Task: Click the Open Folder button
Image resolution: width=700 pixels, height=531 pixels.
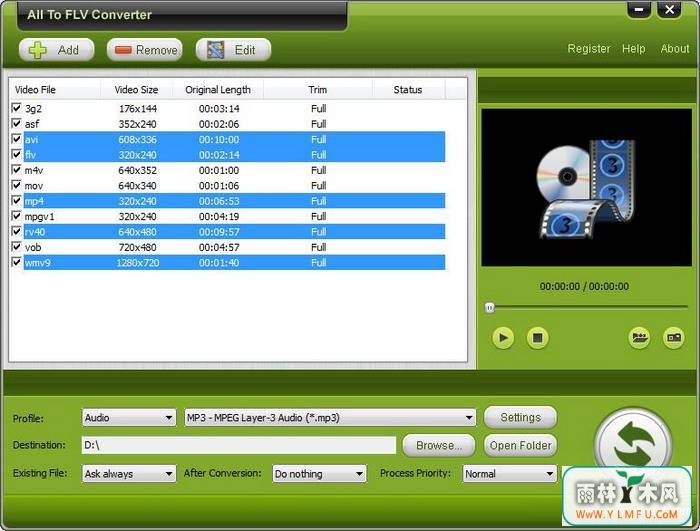Action: pyautogui.click(x=521, y=445)
